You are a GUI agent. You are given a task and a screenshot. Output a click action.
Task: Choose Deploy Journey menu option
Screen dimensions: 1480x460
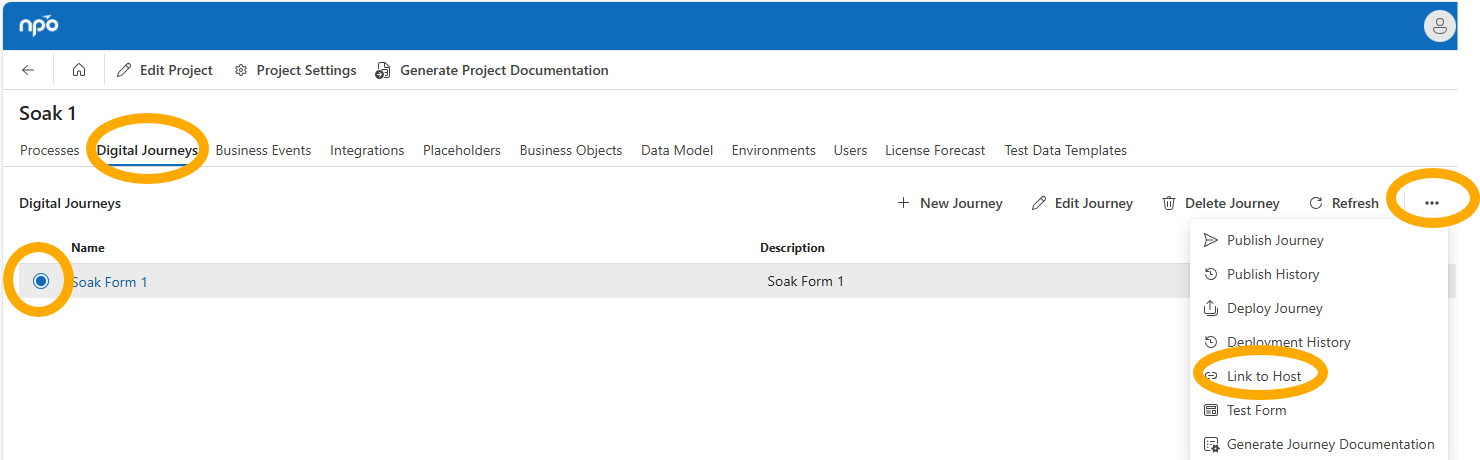point(1274,308)
